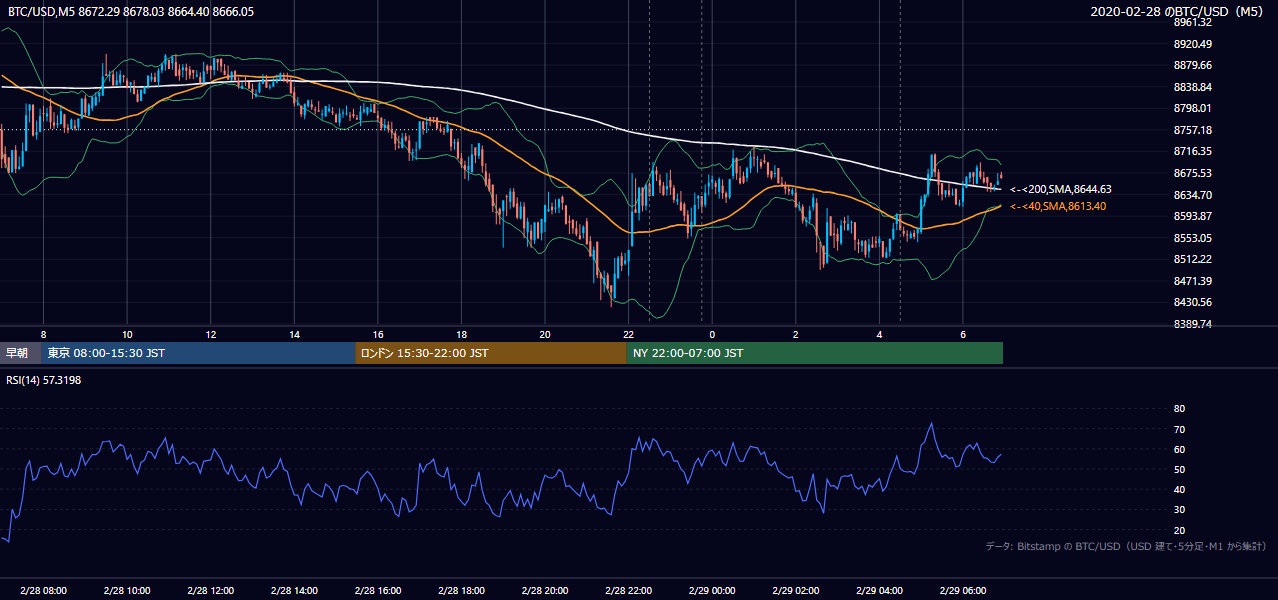The width and height of the screenshot is (1278, 600).
Task: Click the hour 14 tick on price chart
Action: (294, 334)
